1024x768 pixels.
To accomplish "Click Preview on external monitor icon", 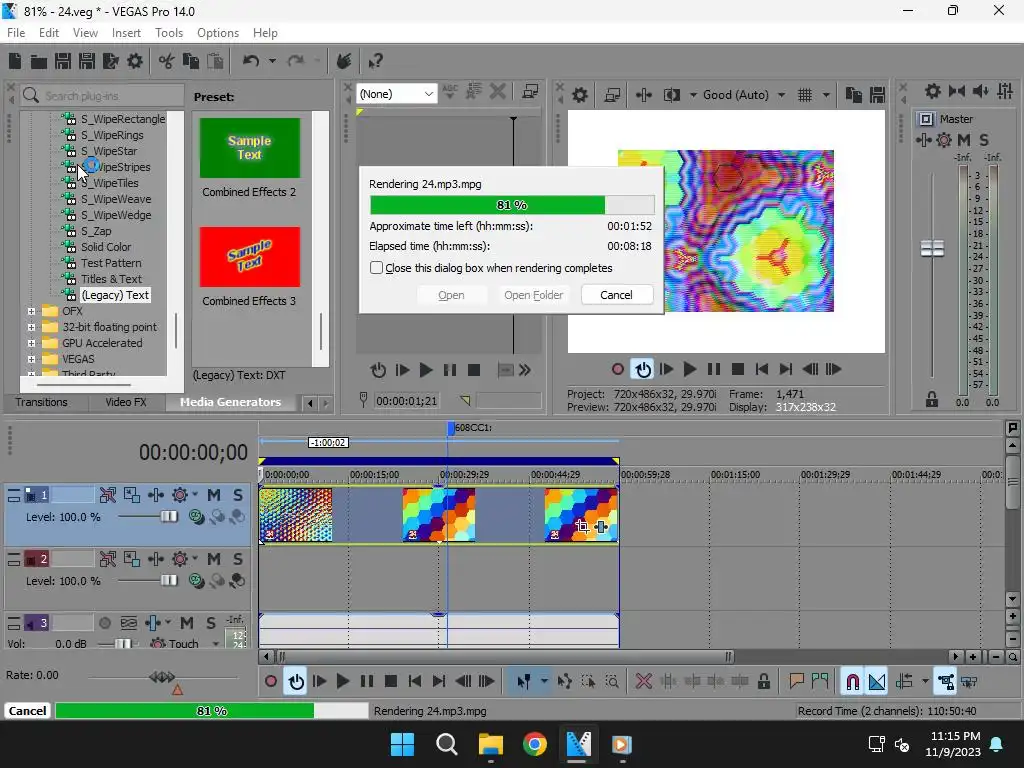I will 612,95.
